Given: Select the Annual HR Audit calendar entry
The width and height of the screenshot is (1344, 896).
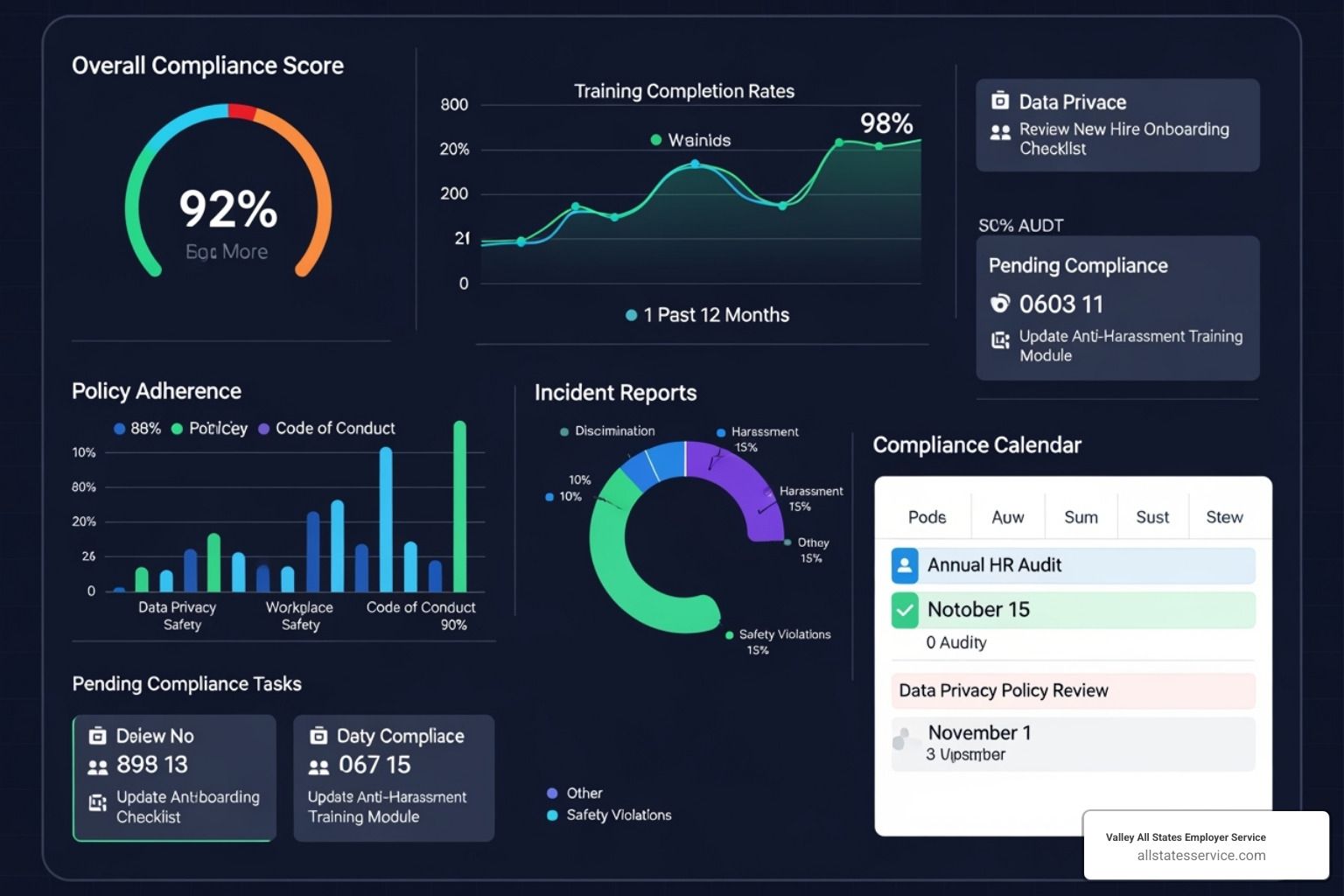Looking at the screenshot, I should [x=995, y=565].
